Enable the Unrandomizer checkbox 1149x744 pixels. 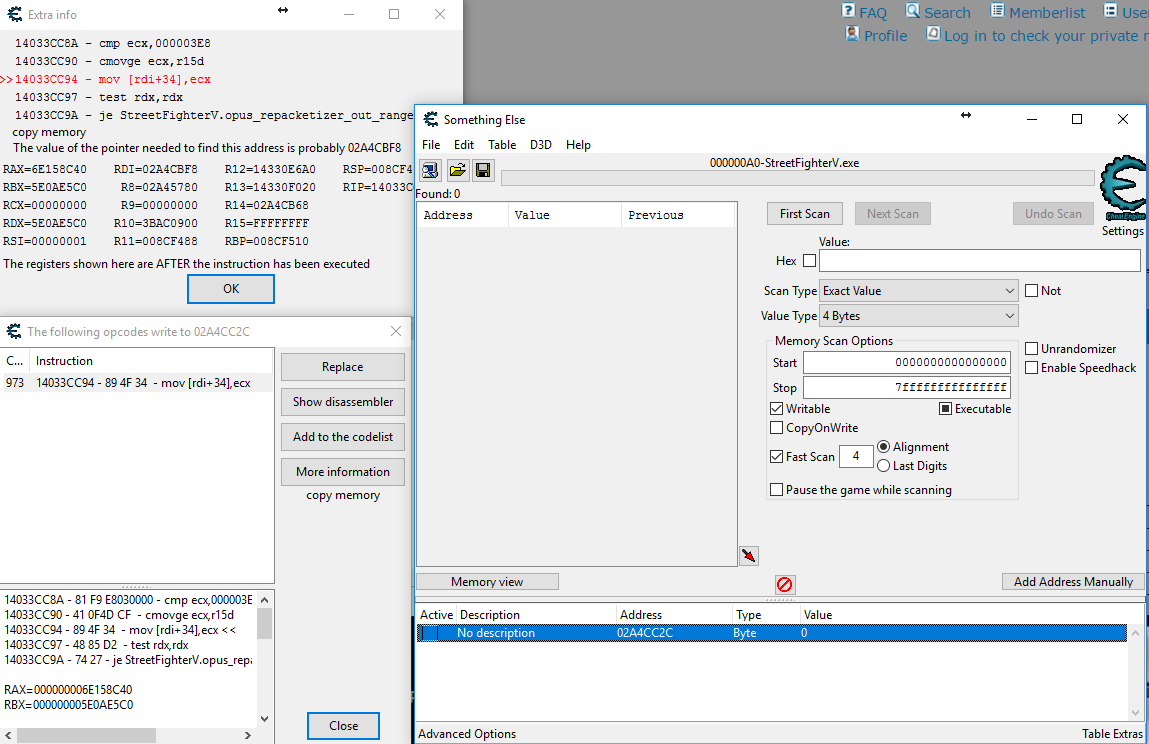(1032, 349)
